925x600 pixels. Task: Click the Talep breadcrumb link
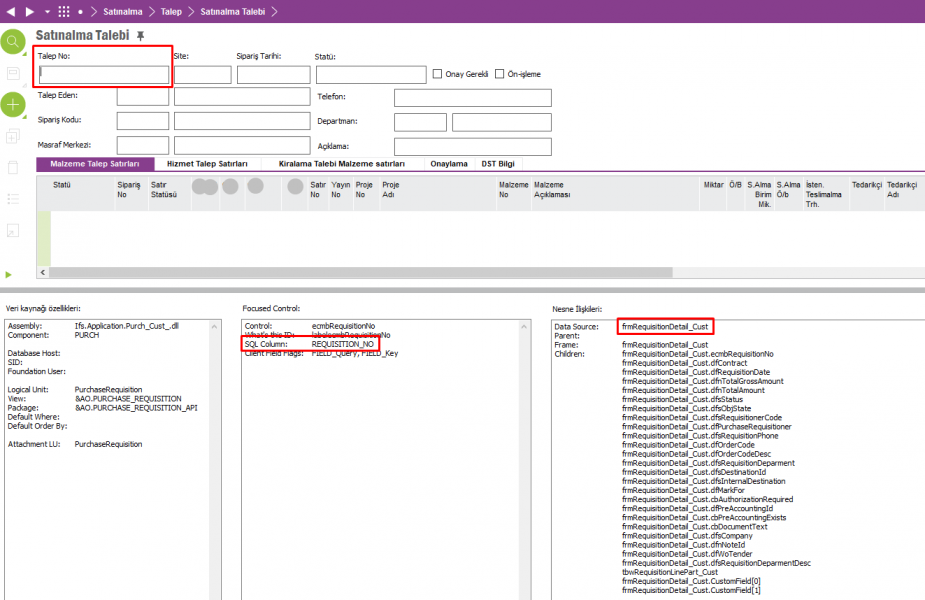[171, 11]
